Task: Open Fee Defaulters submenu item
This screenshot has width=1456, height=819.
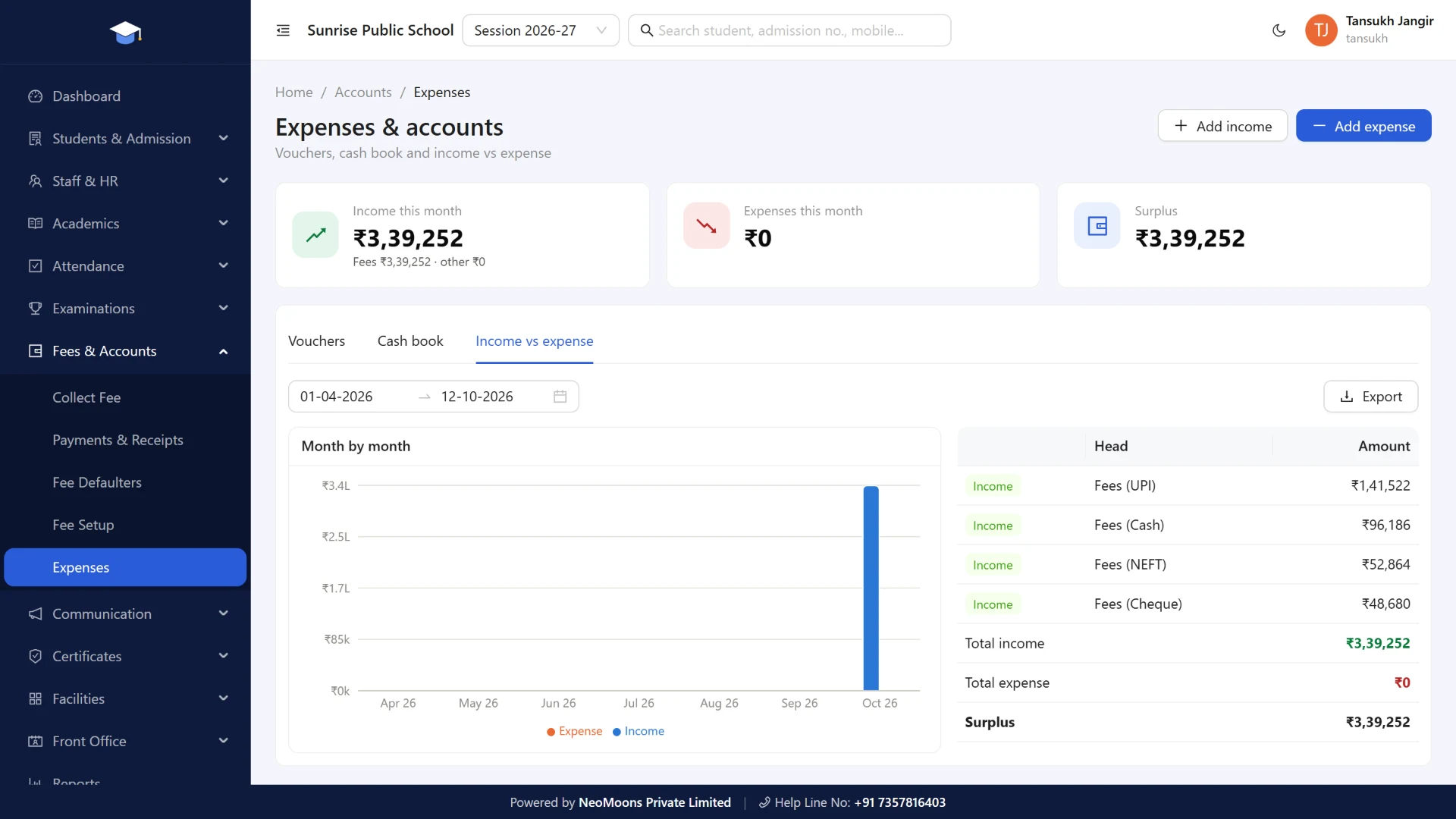Action: 125,482
